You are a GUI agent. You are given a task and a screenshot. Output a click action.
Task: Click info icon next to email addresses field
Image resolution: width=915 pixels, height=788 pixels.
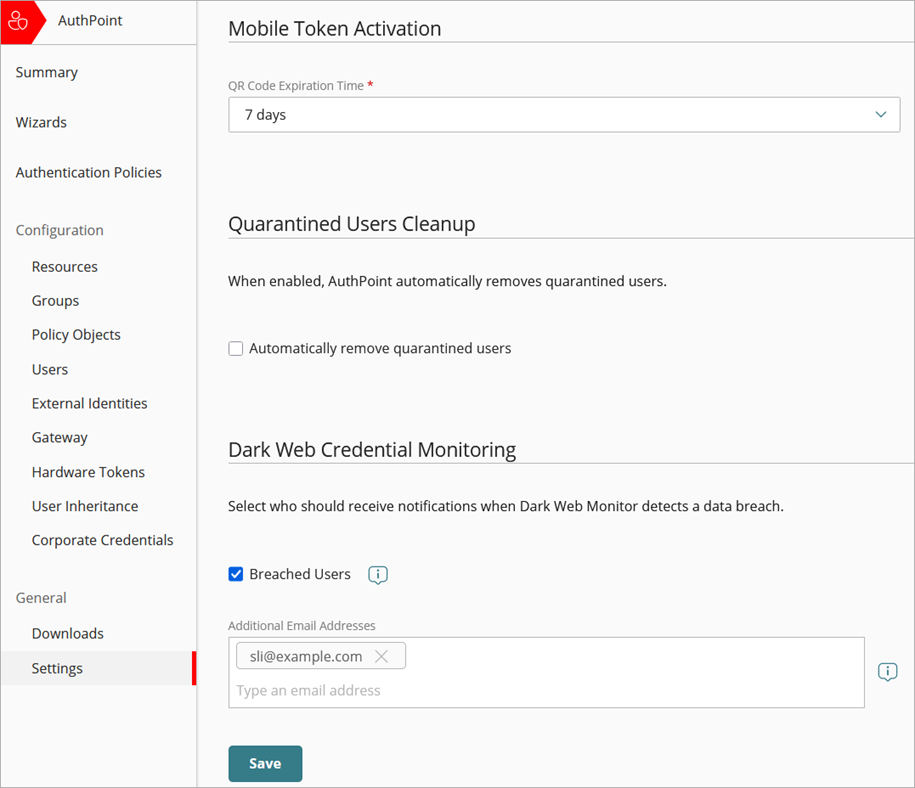pyautogui.click(x=887, y=672)
